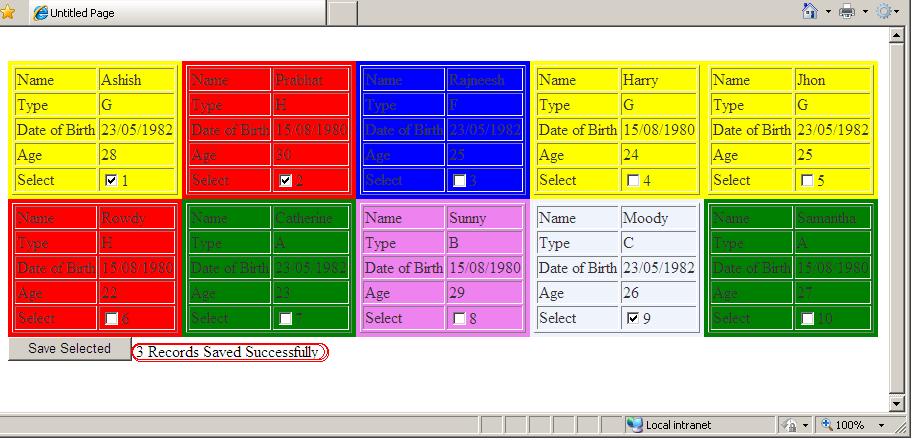This screenshot has width=913, height=440.
Task: Open a new blank tab
Action: 342,13
